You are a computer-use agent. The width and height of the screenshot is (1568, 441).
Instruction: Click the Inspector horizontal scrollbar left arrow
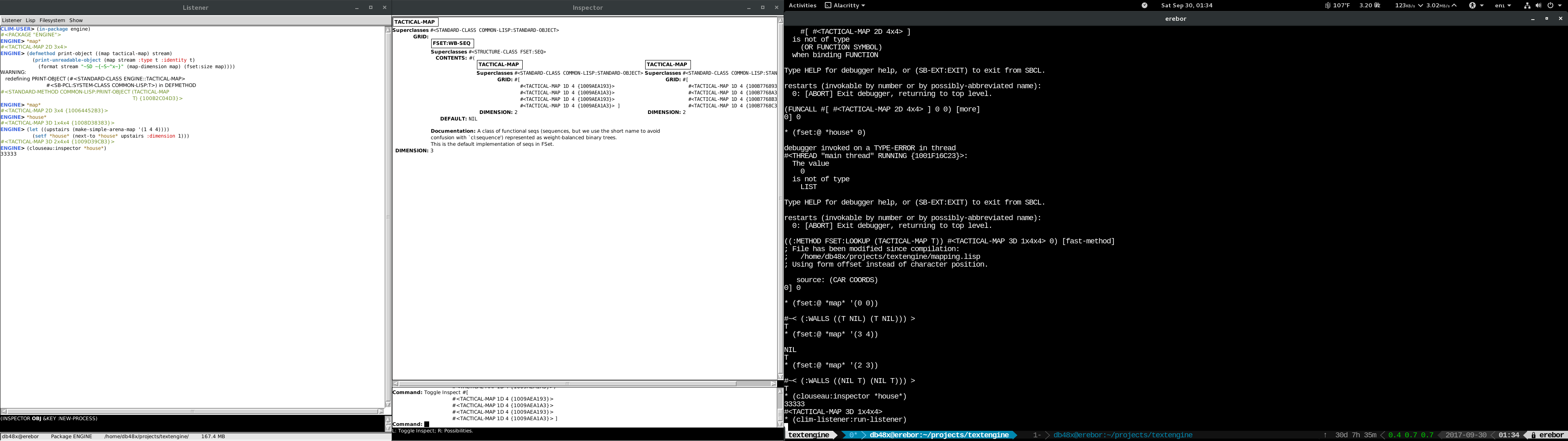[x=396, y=384]
